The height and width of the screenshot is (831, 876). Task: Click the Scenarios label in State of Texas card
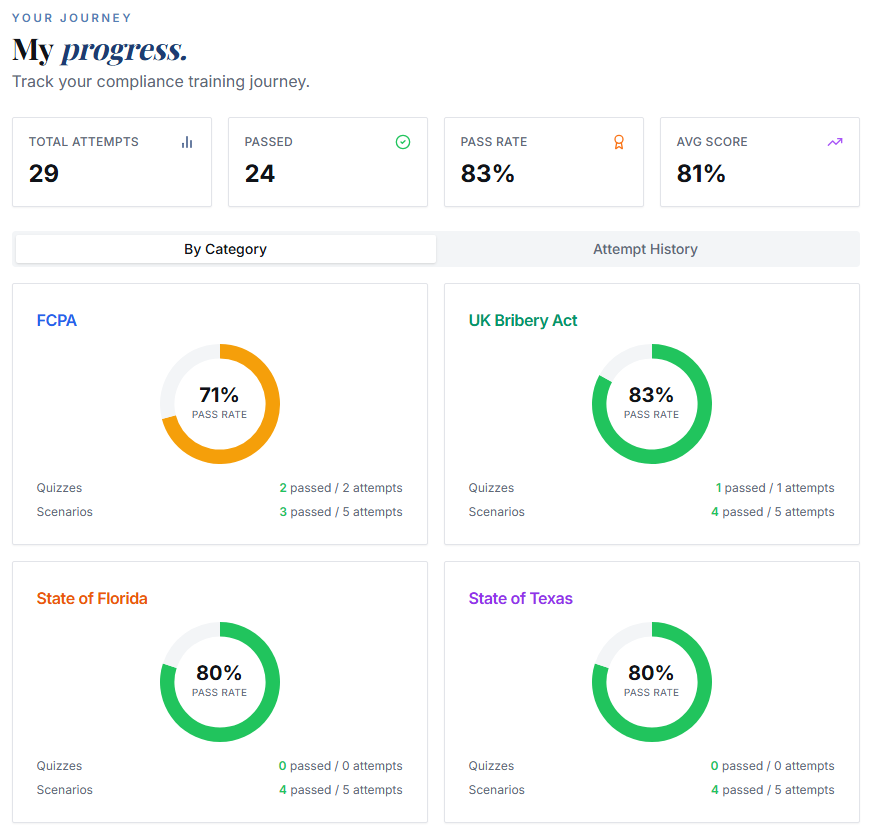(x=497, y=790)
